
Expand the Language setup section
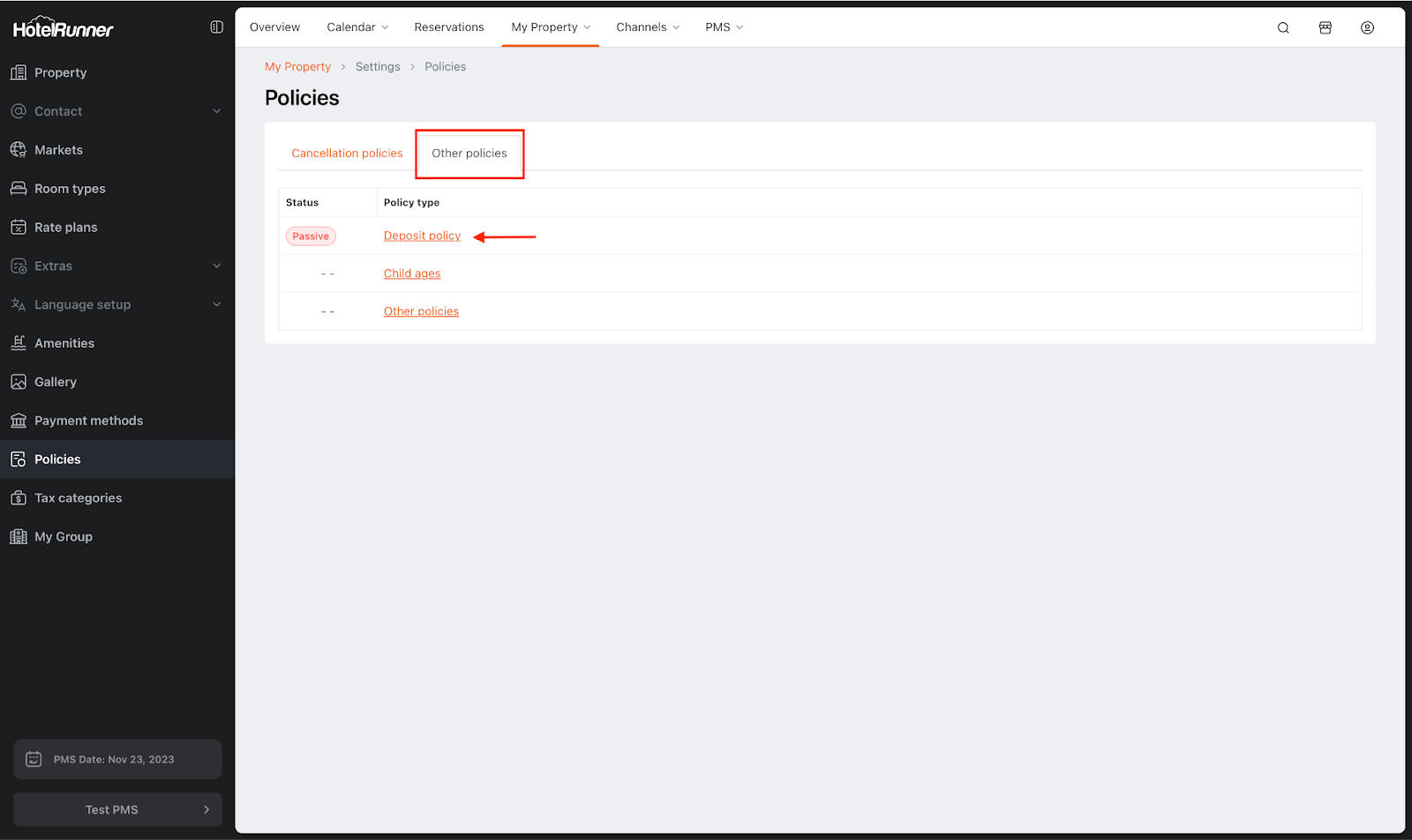coord(216,304)
